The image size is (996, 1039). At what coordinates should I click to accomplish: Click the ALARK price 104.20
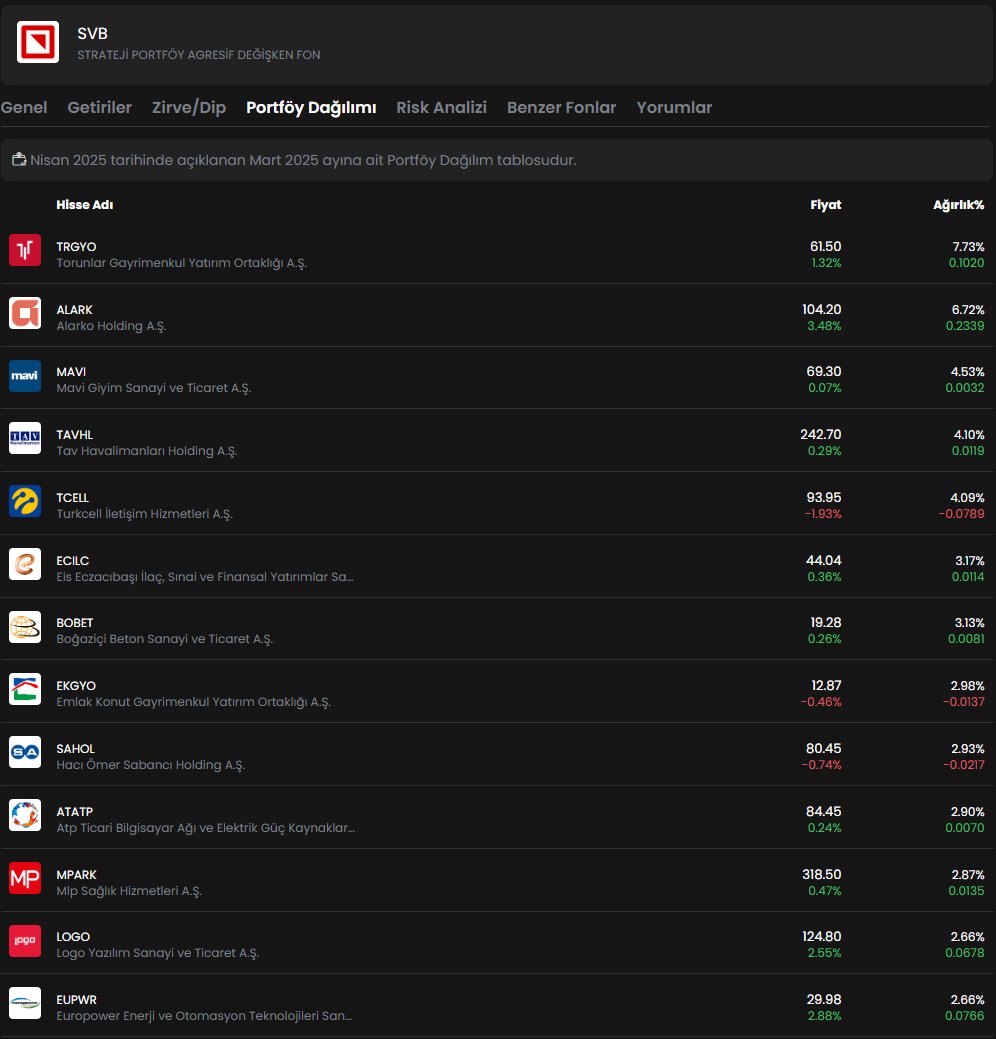pos(822,309)
